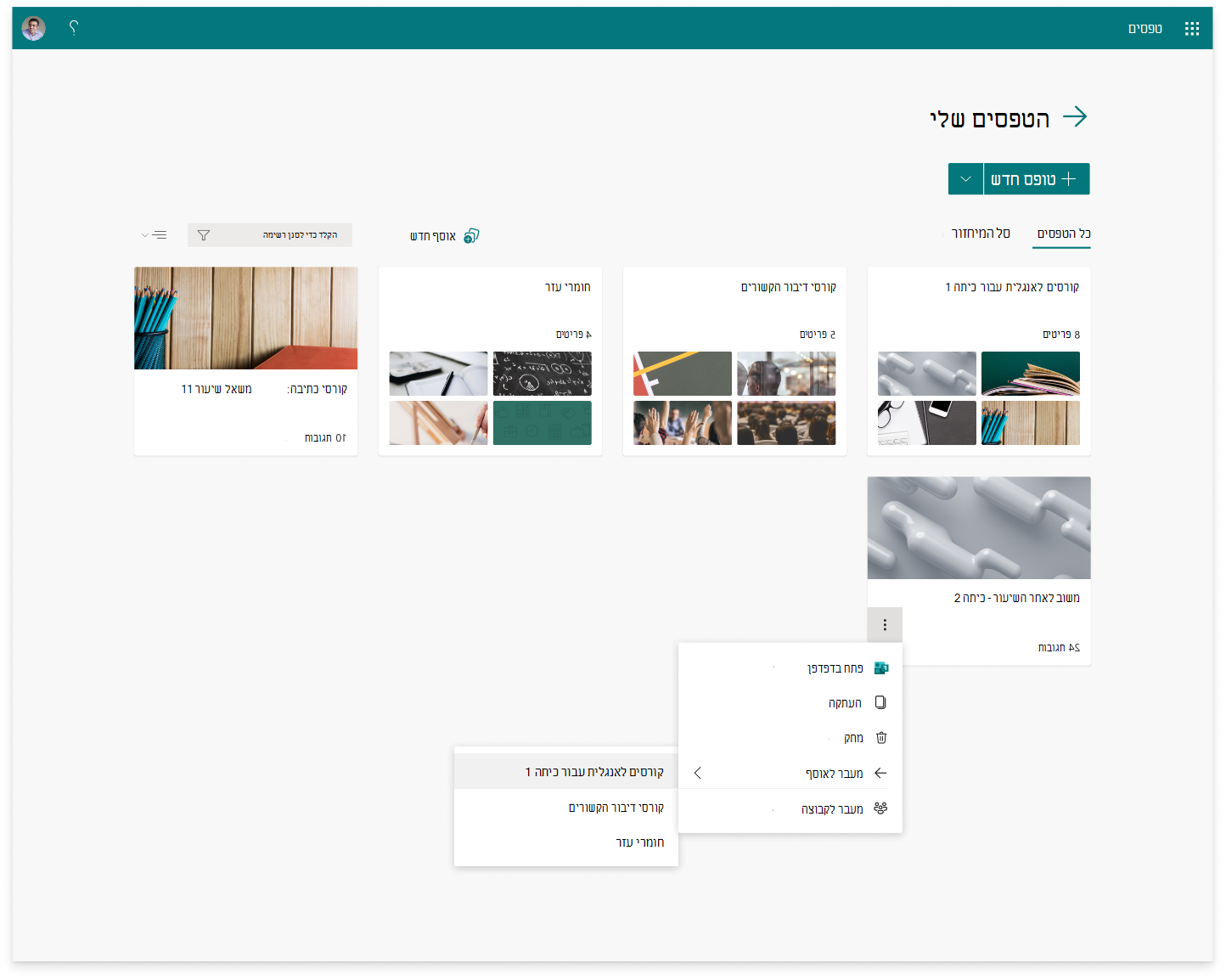1226x980 pixels.
Task: Switch to the Recycle Bin tab
Action: tap(981, 234)
